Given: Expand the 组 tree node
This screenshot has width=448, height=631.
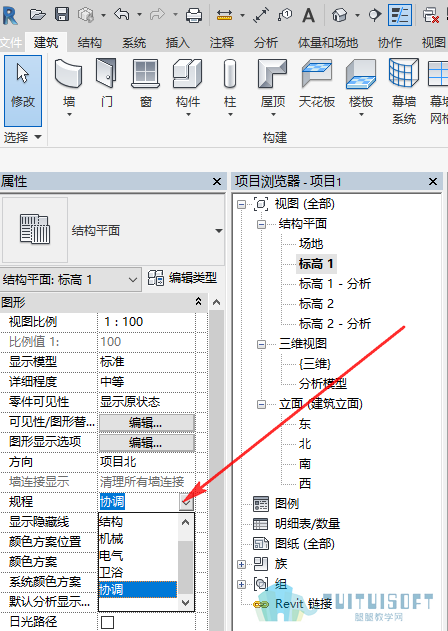Looking at the screenshot, I should [x=241, y=584].
